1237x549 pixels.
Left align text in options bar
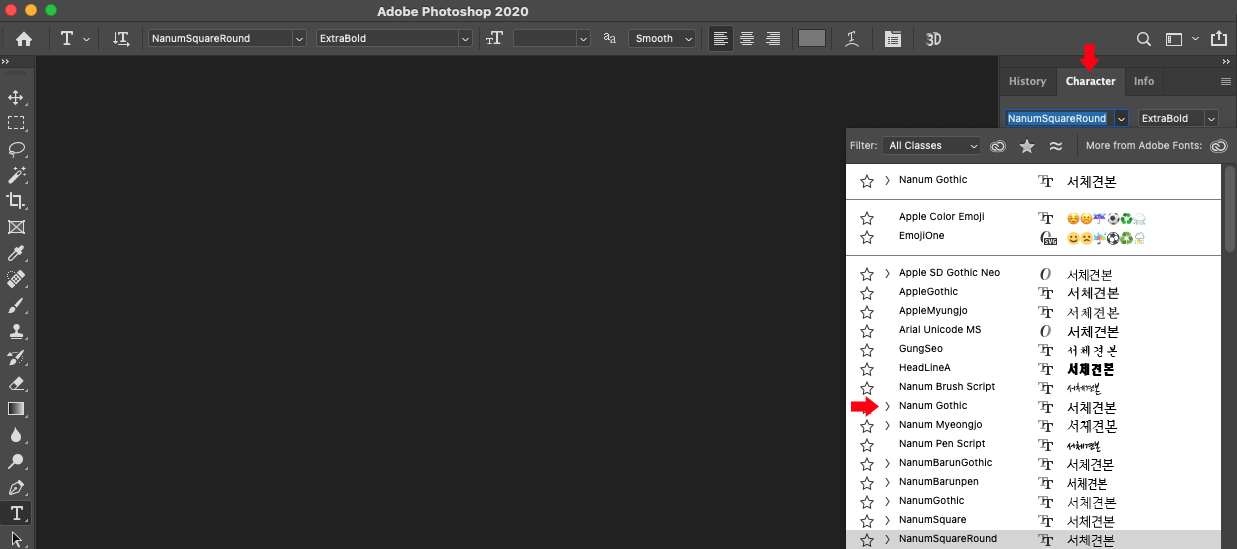coord(720,39)
